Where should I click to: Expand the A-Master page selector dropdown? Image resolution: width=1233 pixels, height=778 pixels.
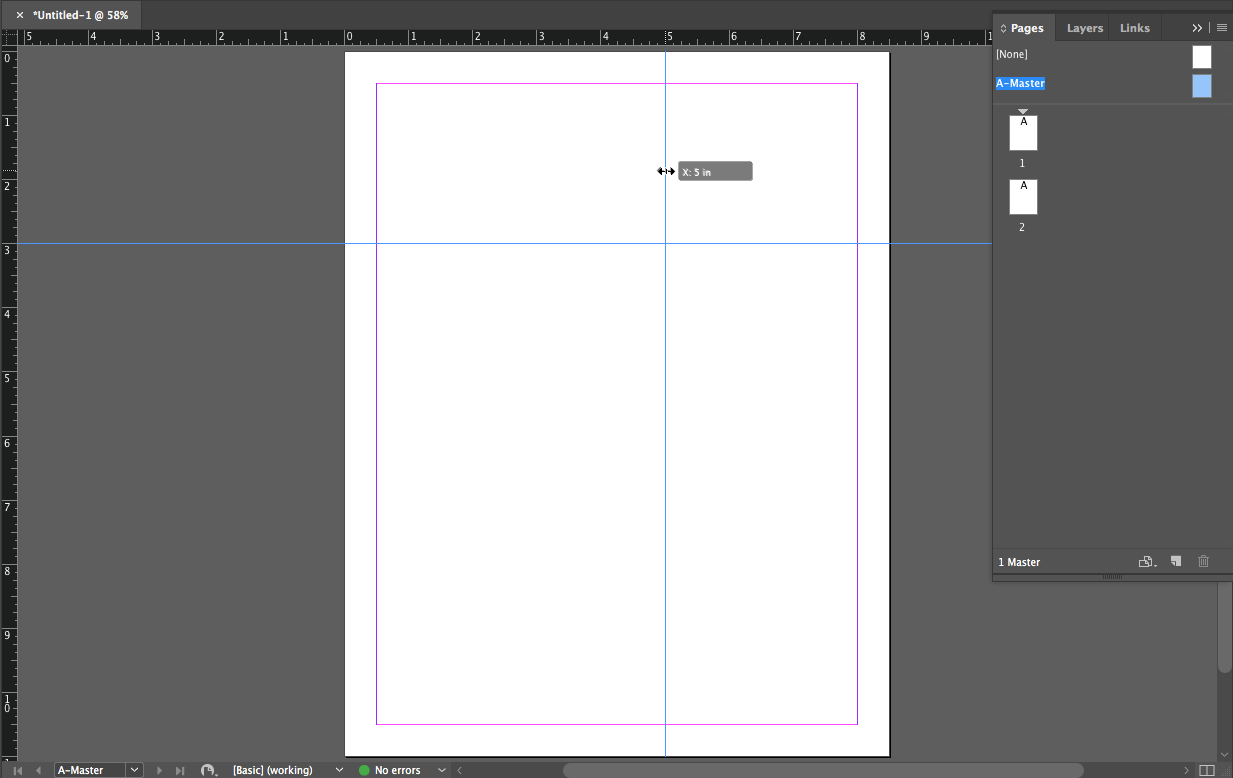134,770
